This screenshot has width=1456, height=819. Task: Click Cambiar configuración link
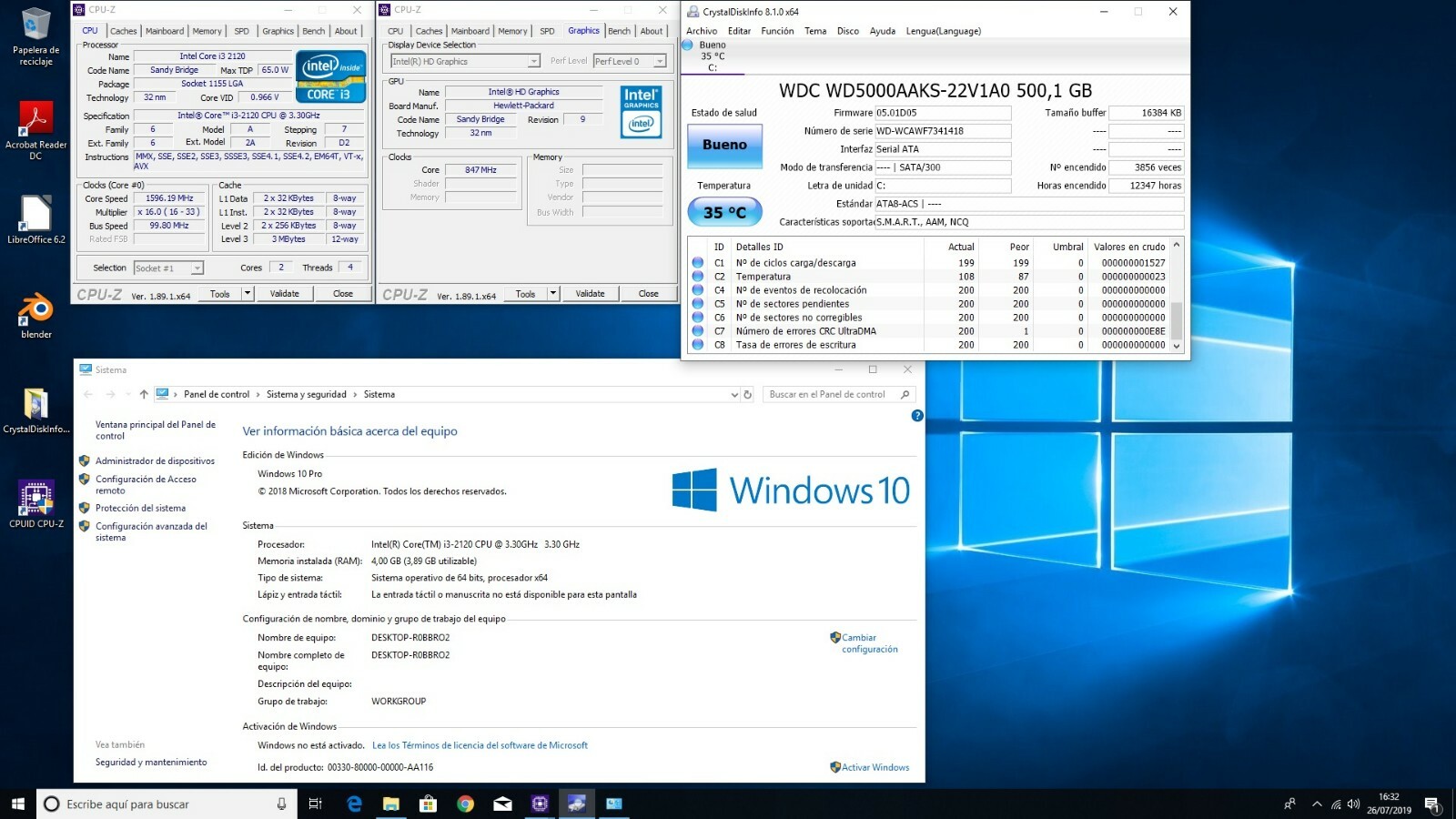[869, 643]
